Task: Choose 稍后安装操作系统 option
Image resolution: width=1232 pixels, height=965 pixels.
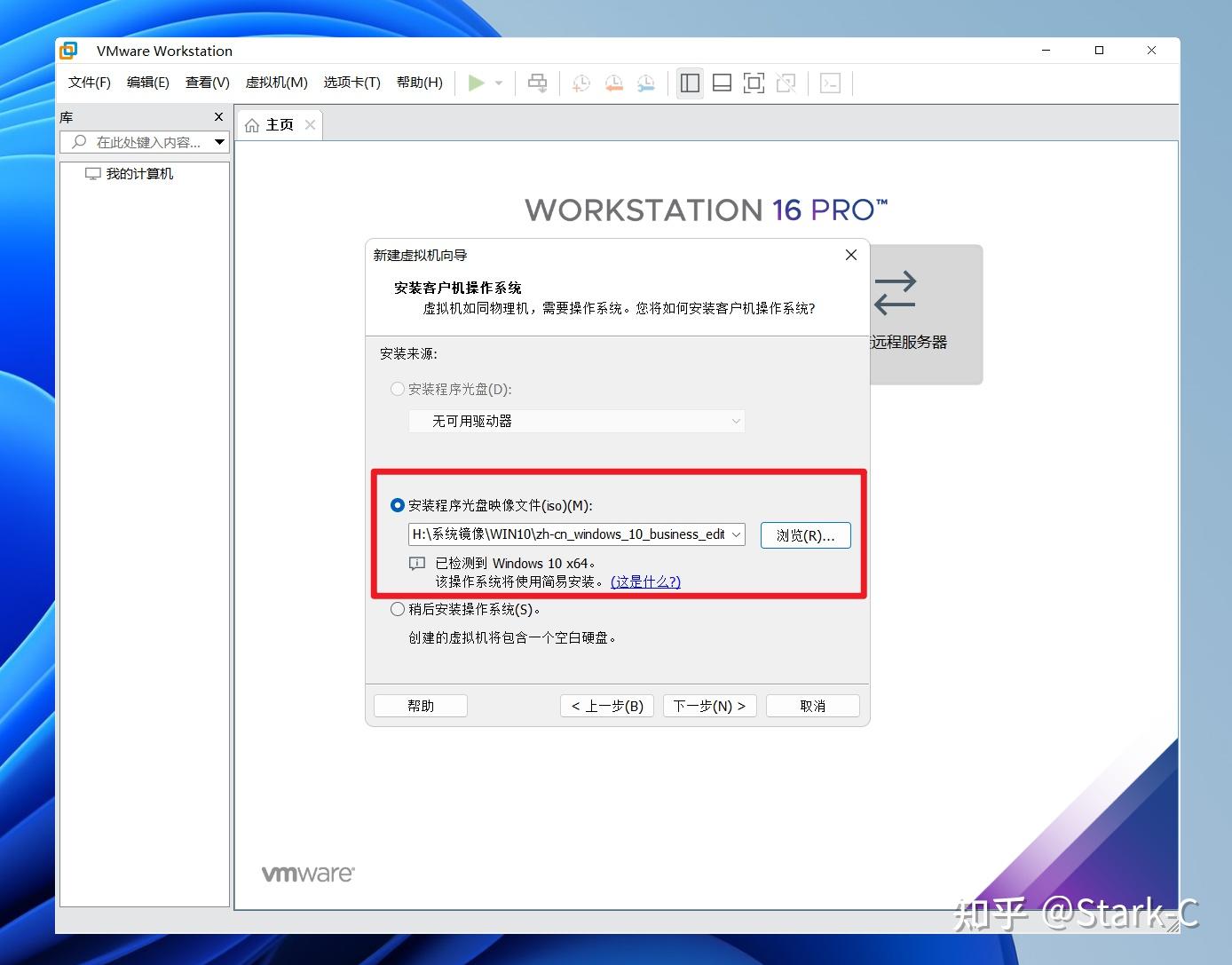Action: pos(397,609)
